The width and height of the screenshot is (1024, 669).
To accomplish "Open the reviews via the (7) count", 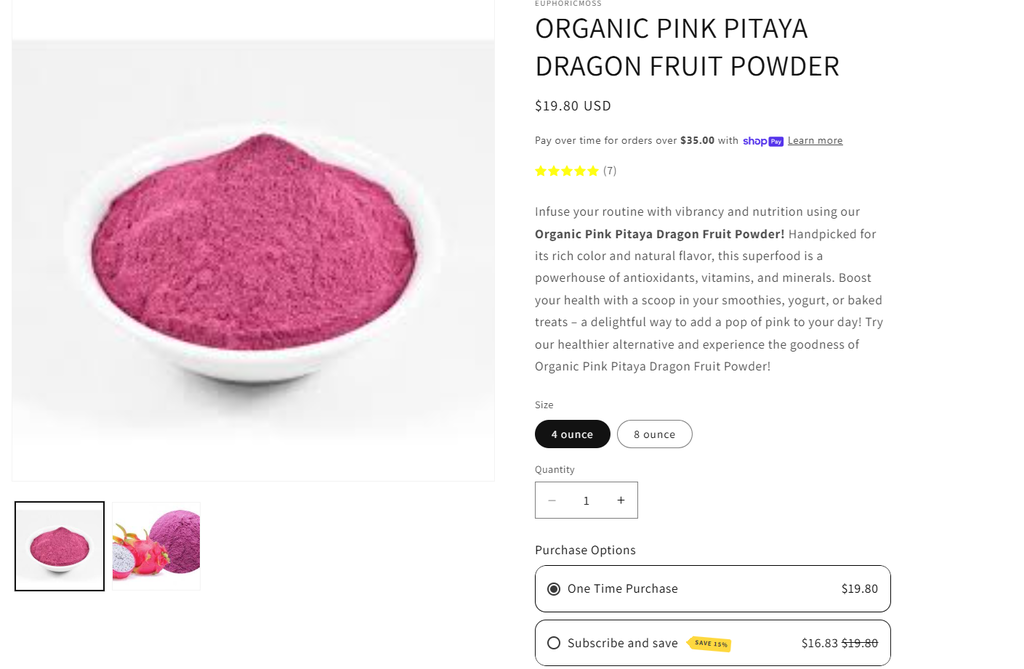I will 610,171.
